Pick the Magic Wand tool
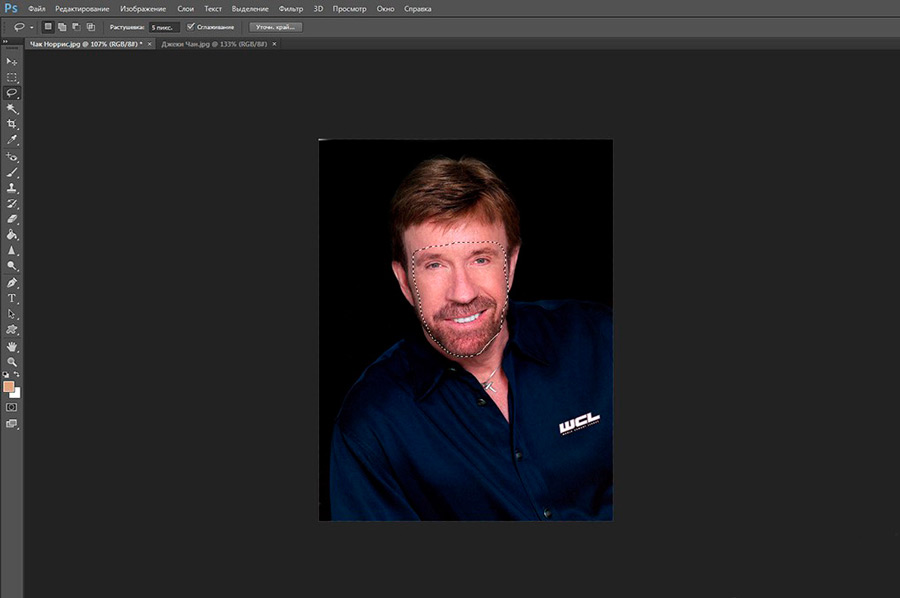The width and height of the screenshot is (900, 598). click(12, 108)
